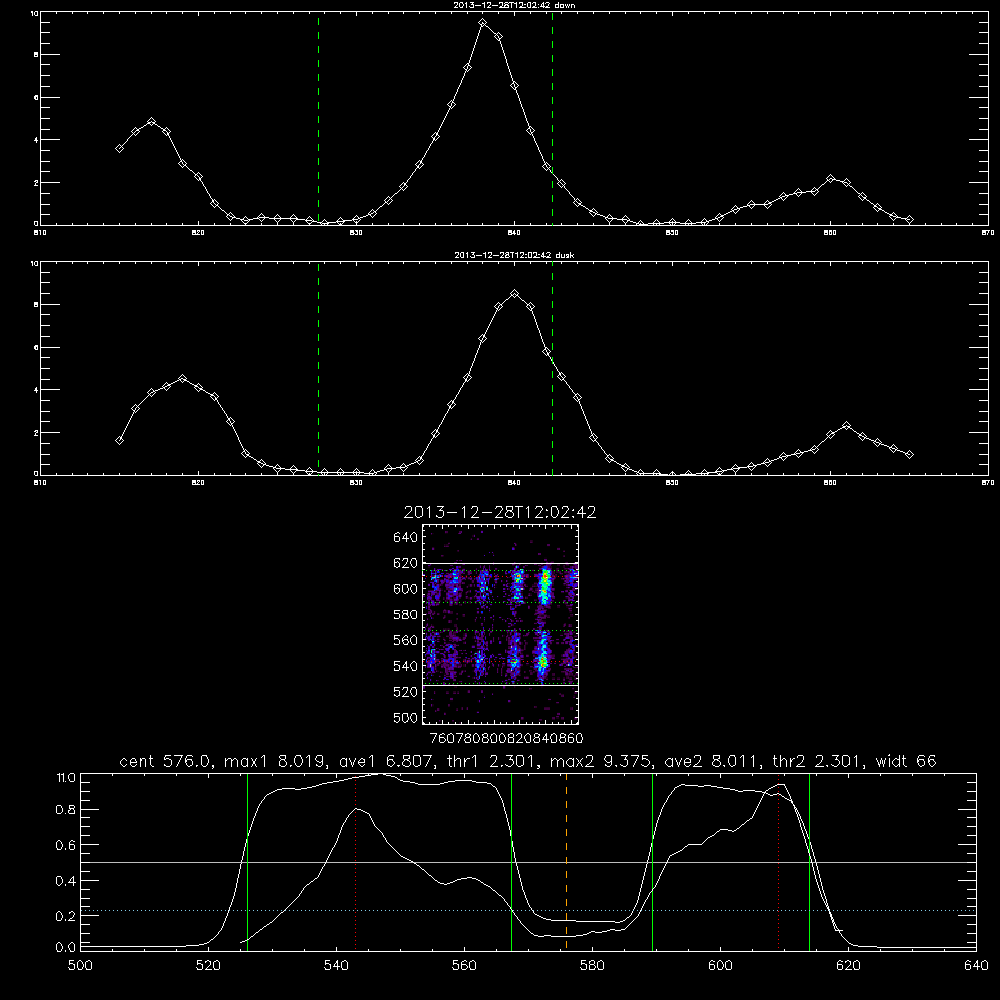Image resolution: width=1000 pixels, height=1000 pixels.
Task: Click the heatmap y-axis label 540
Action: point(406,666)
